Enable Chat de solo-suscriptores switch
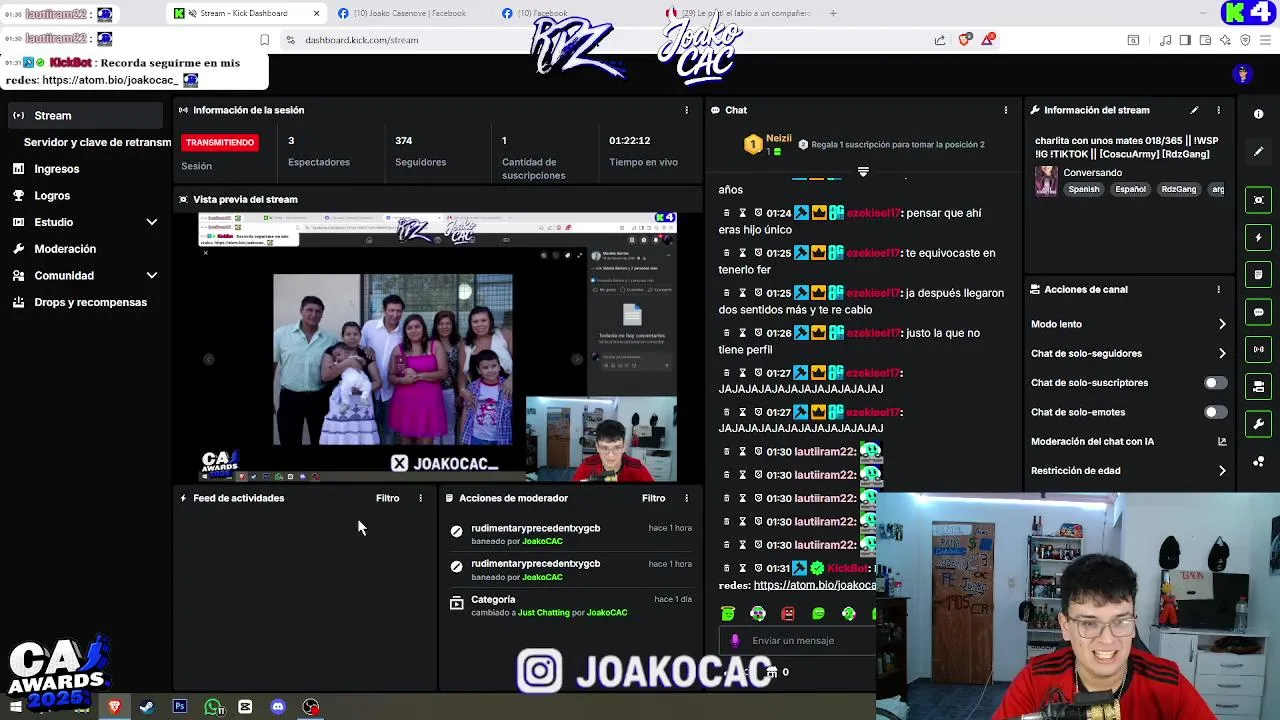 pos(1215,383)
